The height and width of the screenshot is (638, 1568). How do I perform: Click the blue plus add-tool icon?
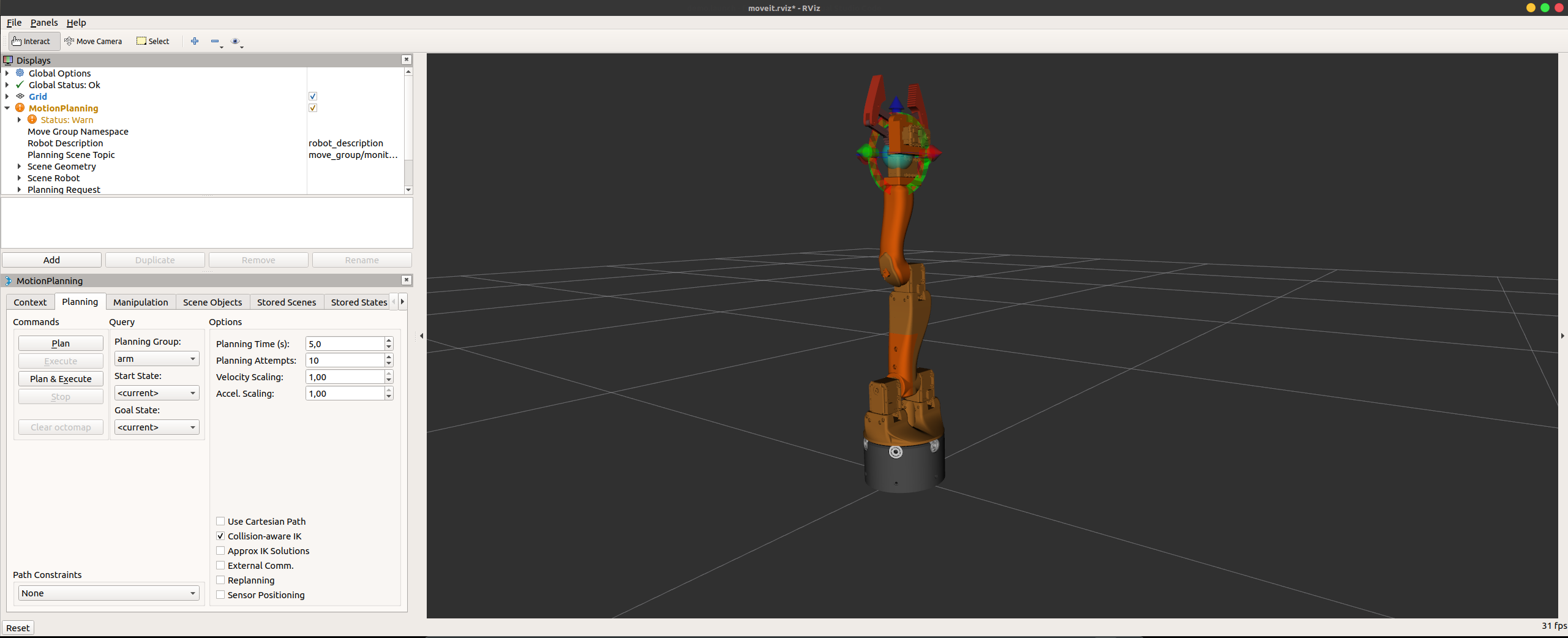[x=195, y=41]
